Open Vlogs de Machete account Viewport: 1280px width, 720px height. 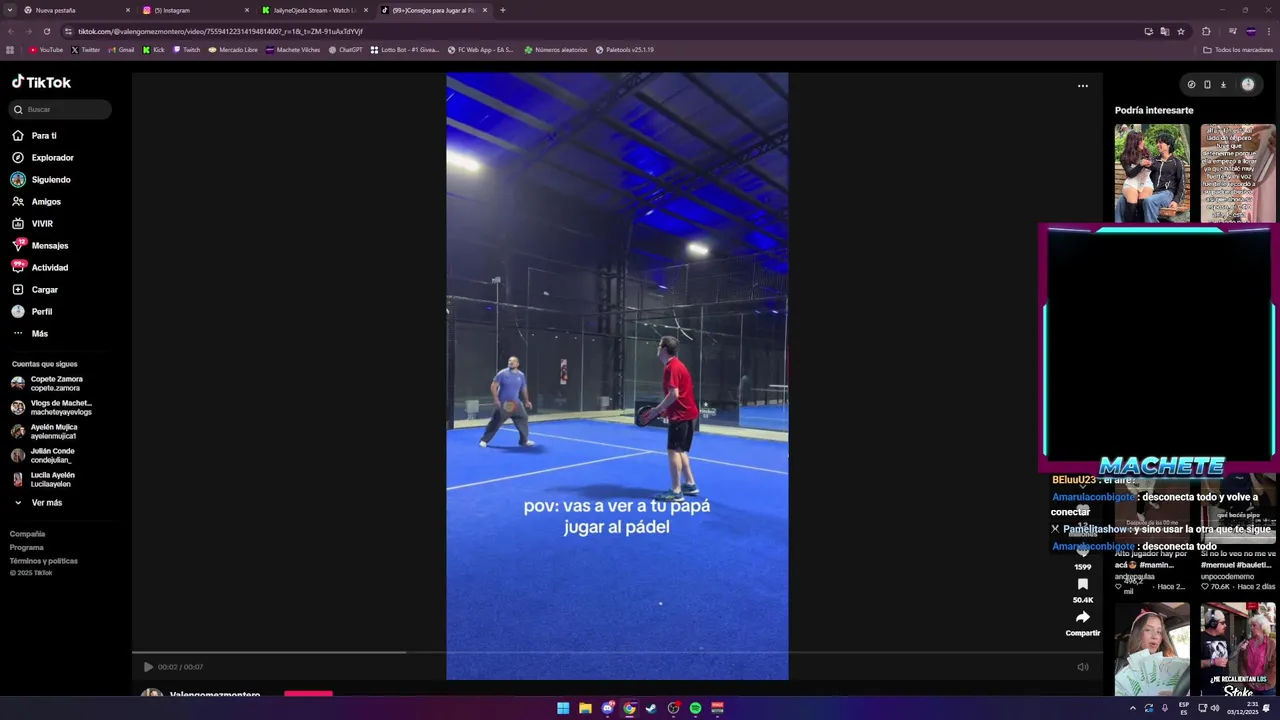[51, 407]
